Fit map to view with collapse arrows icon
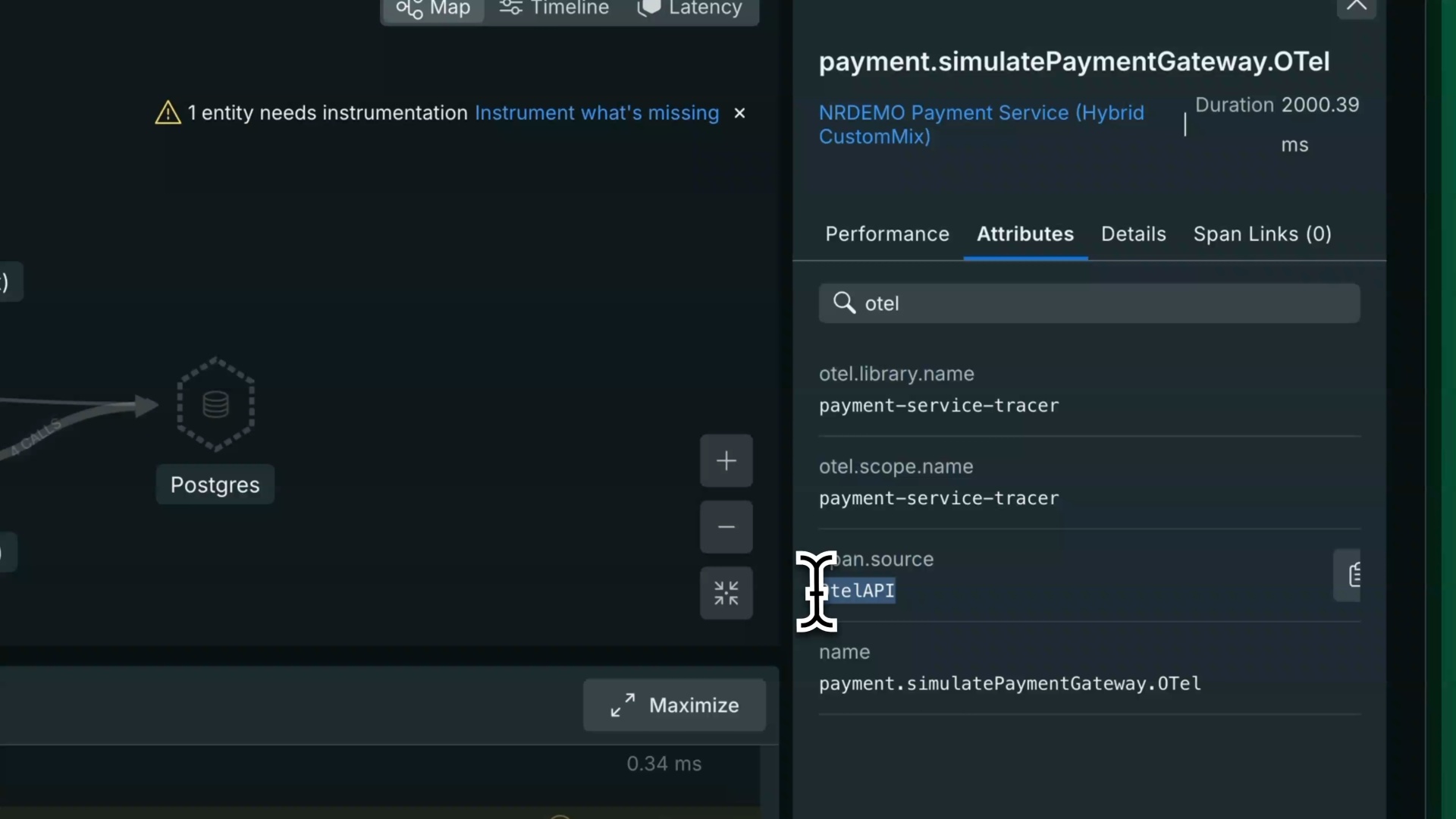This screenshot has width=1456, height=819. [726, 592]
